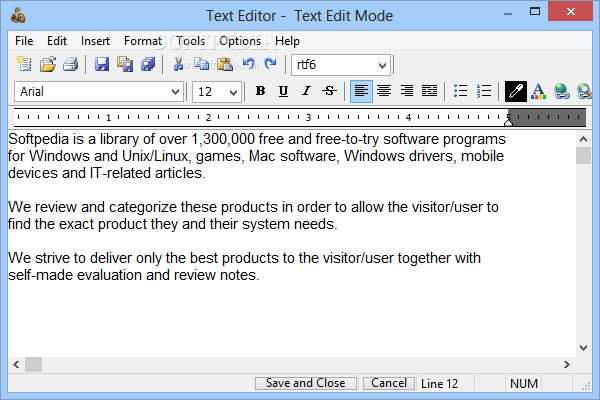600x400 pixels.
Task: Click the NUM status indicator
Action: tap(524, 384)
